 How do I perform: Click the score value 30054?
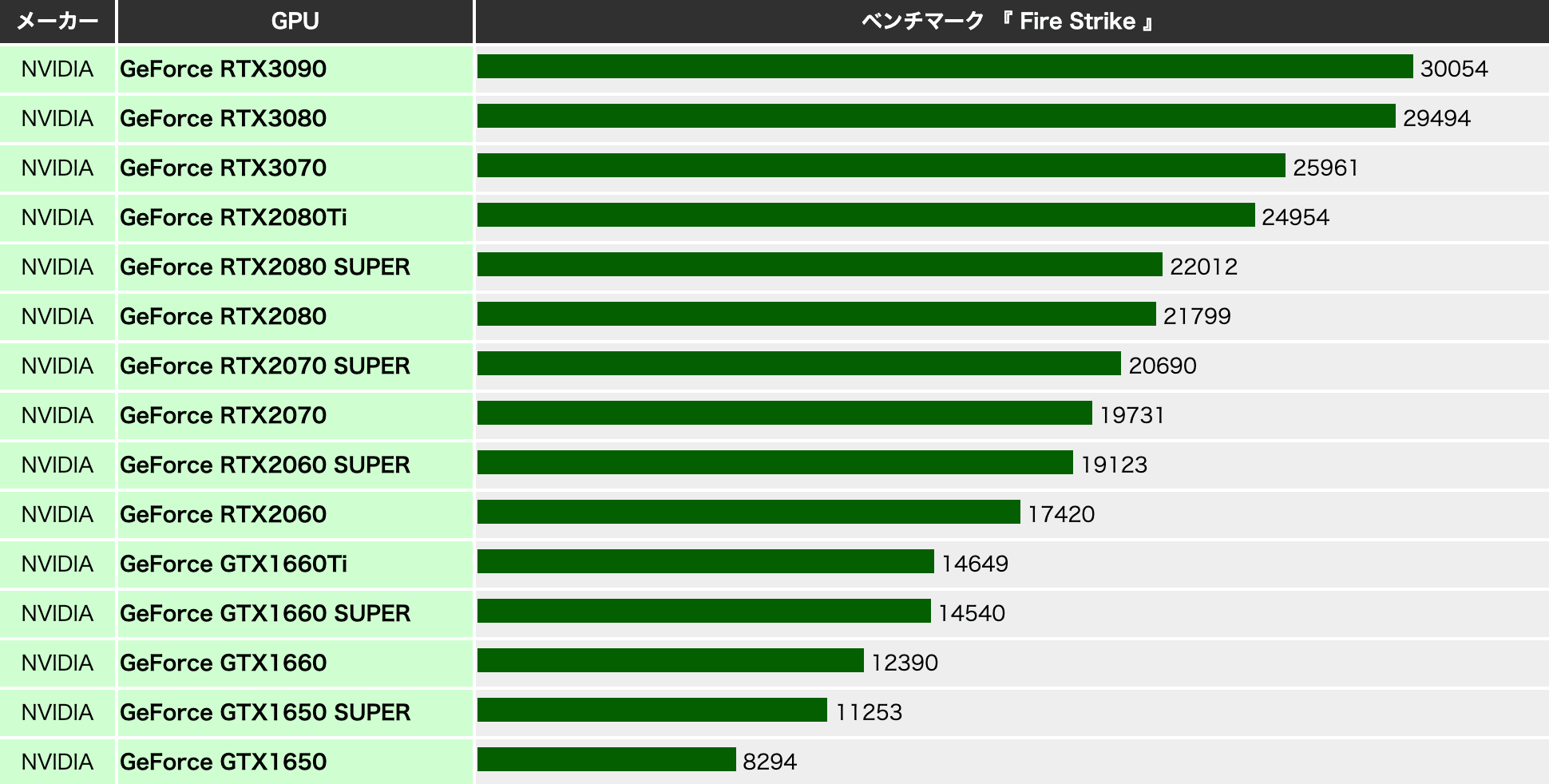point(1453,69)
